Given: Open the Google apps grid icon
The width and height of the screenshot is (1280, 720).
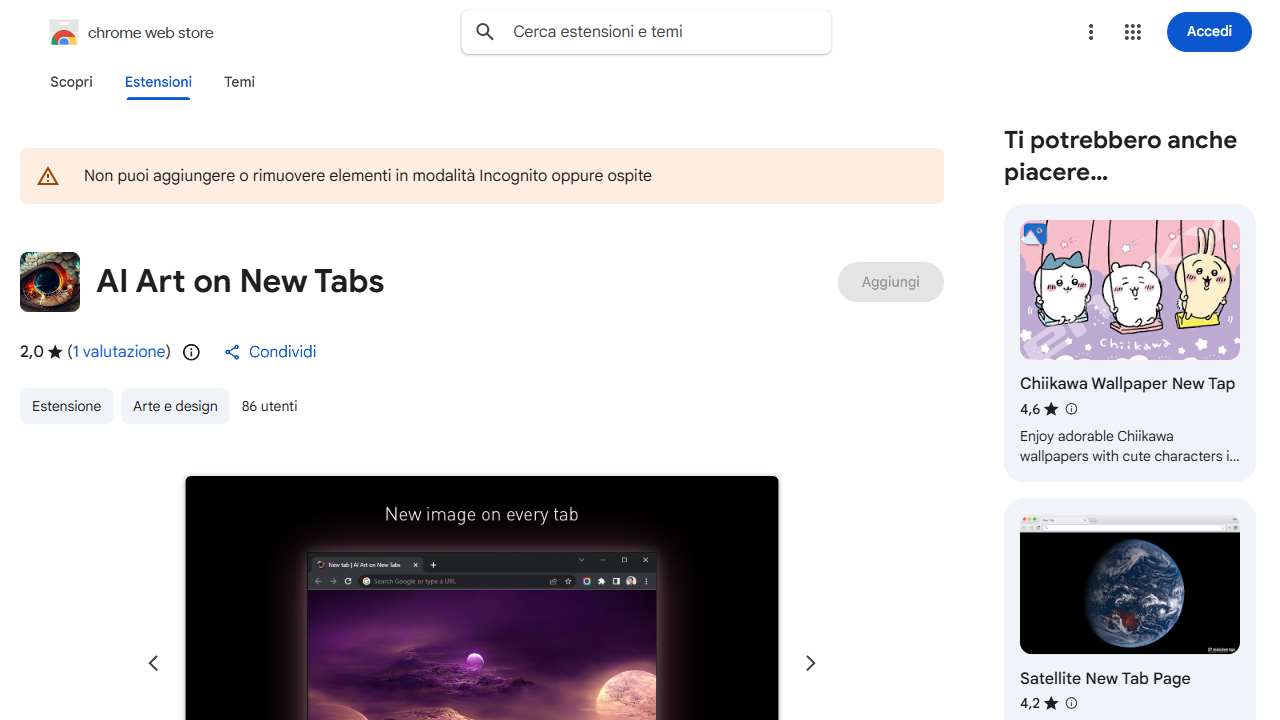Looking at the screenshot, I should (1133, 31).
